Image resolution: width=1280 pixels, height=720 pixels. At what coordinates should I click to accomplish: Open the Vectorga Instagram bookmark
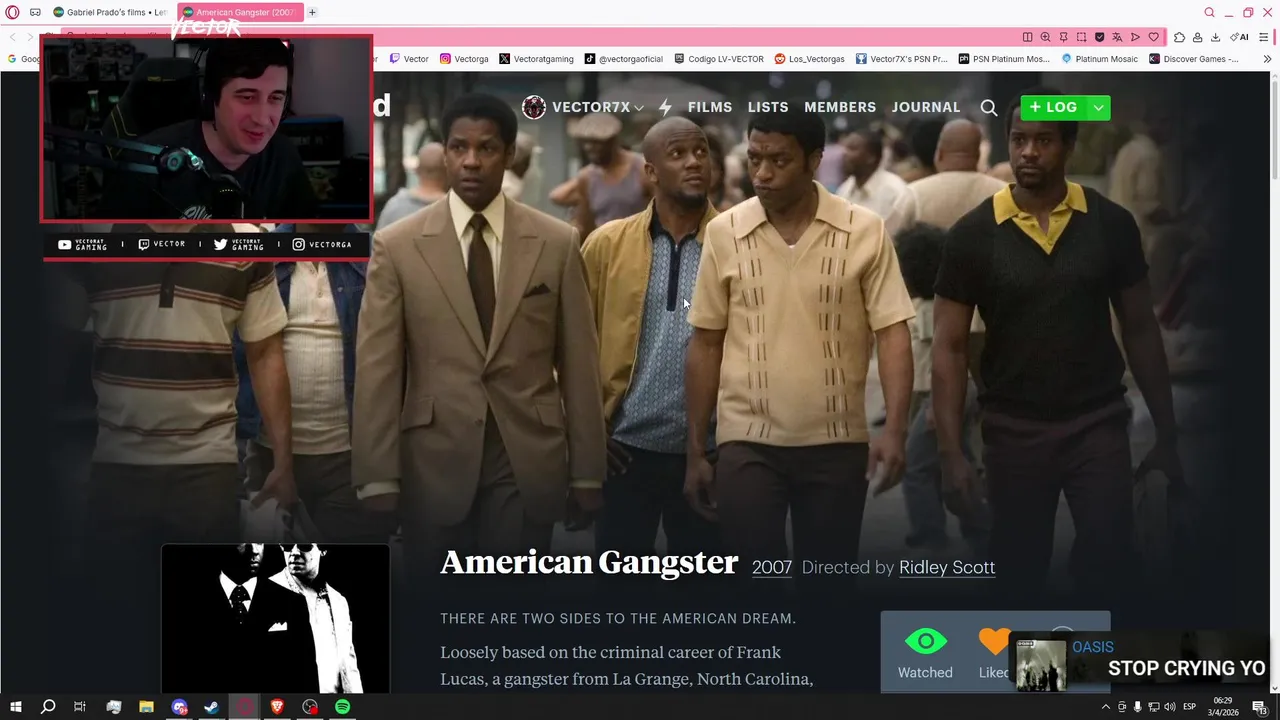point(464,59)
